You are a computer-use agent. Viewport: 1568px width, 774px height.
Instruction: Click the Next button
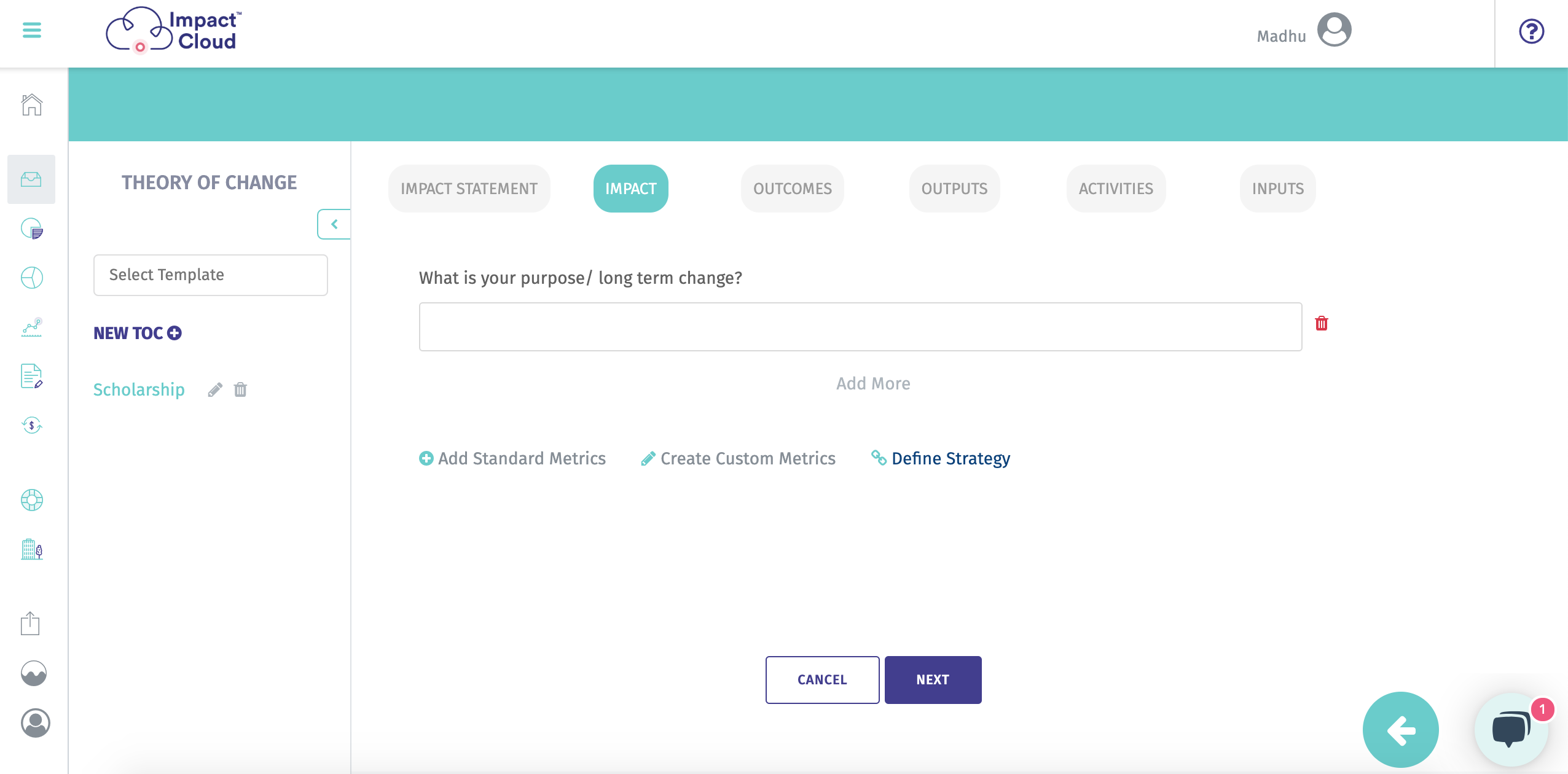pyautogui.click(x=933, y=680)
